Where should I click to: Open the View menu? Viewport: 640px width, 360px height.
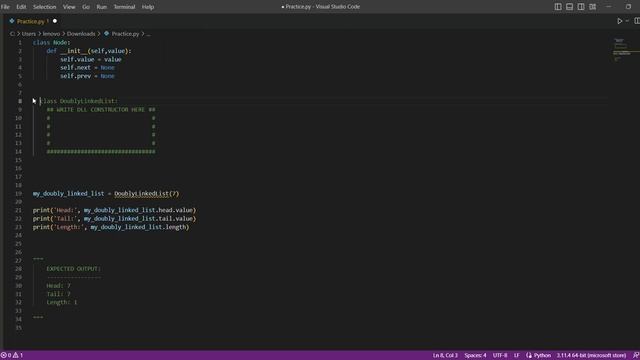[x=69, y=7]
